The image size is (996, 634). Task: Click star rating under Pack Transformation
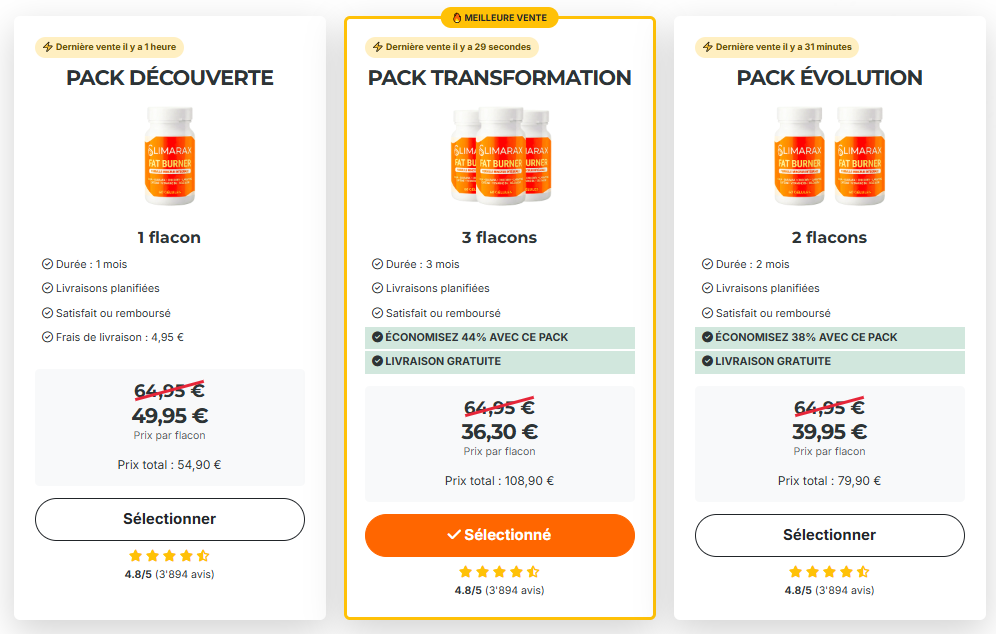pos(499,572)
